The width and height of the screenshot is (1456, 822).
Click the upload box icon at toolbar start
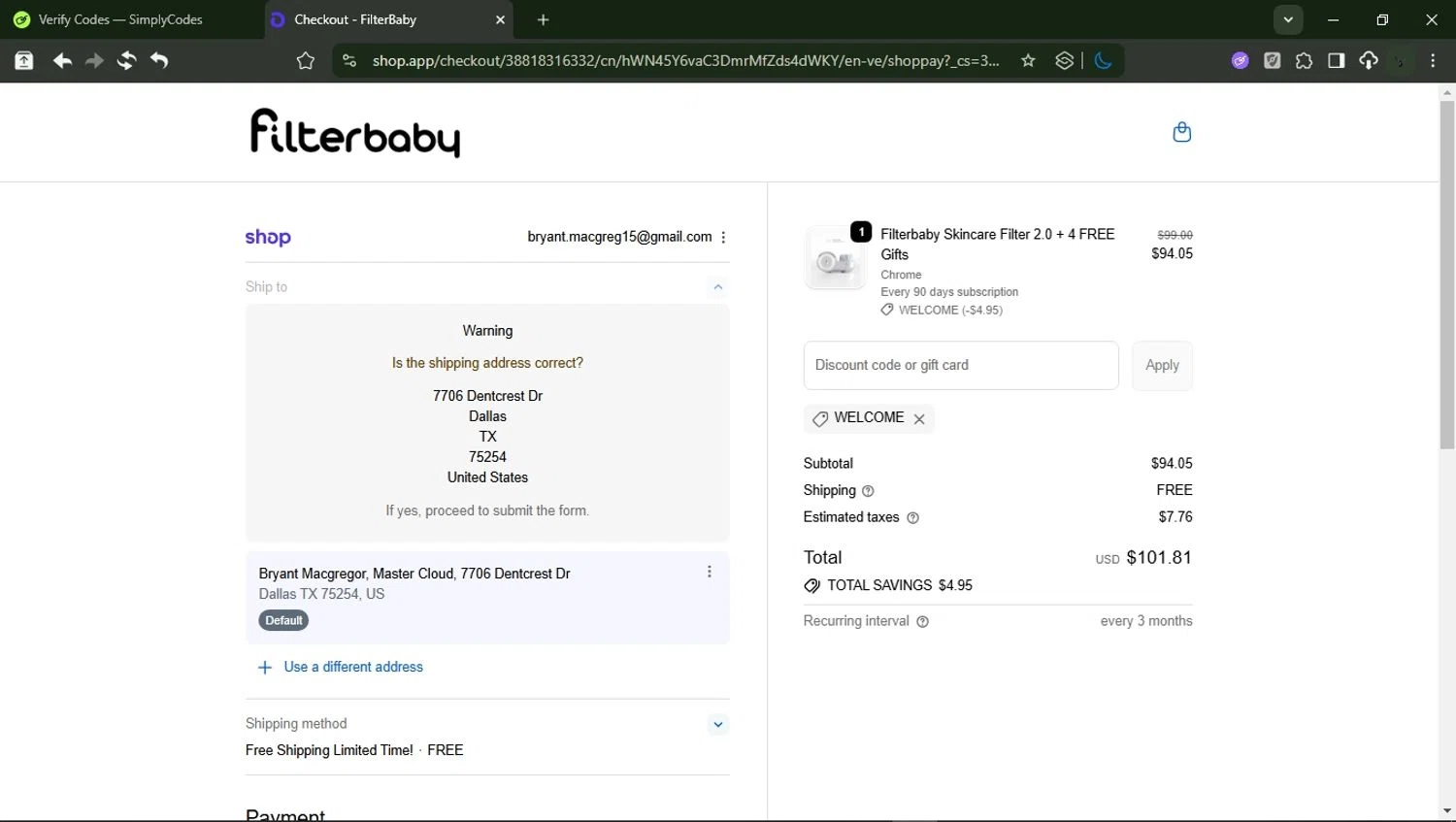coord(24,60)
